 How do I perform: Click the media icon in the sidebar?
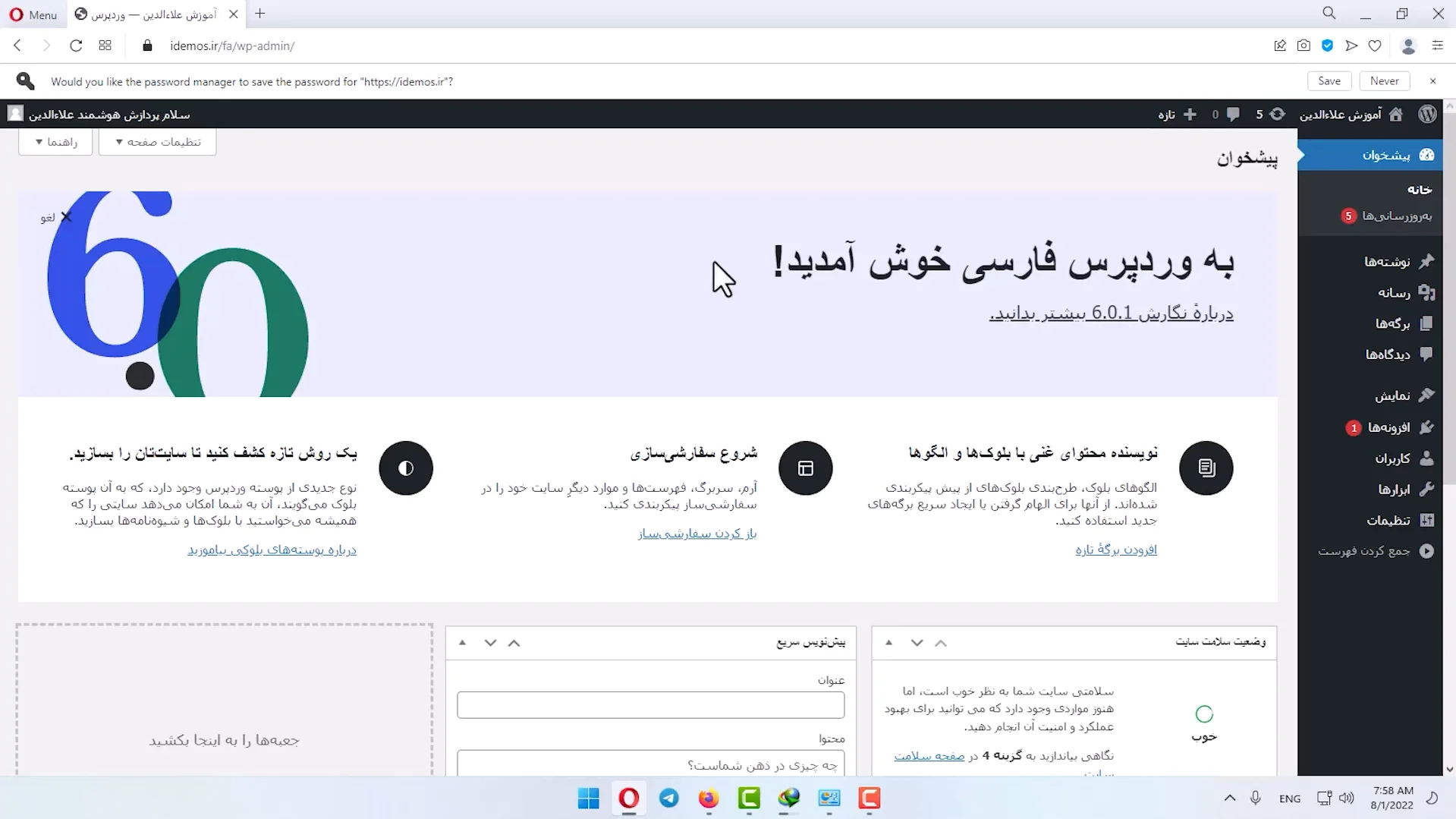[1426, 292]
